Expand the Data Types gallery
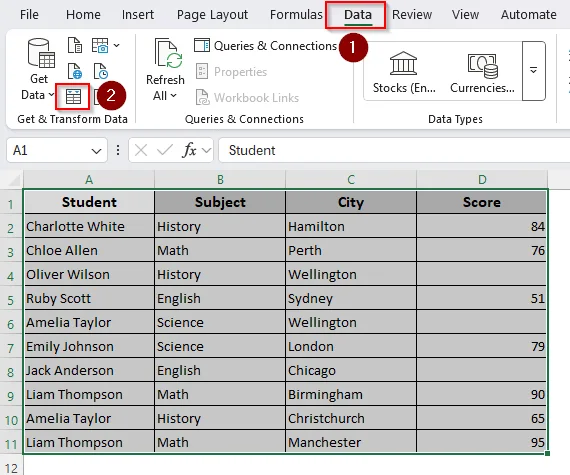The width and height of the screenshot is (570, 475). coord(533,71)
